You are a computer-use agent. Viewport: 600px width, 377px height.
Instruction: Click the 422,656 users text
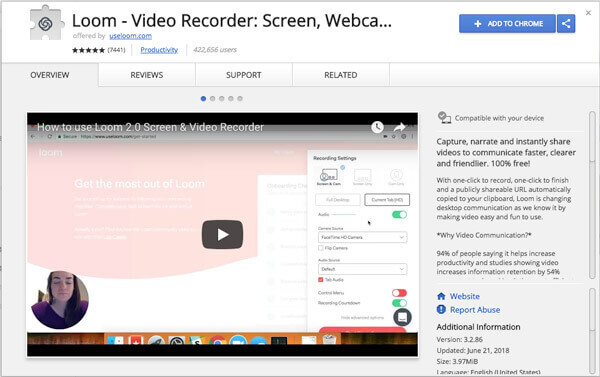(215, 50)
